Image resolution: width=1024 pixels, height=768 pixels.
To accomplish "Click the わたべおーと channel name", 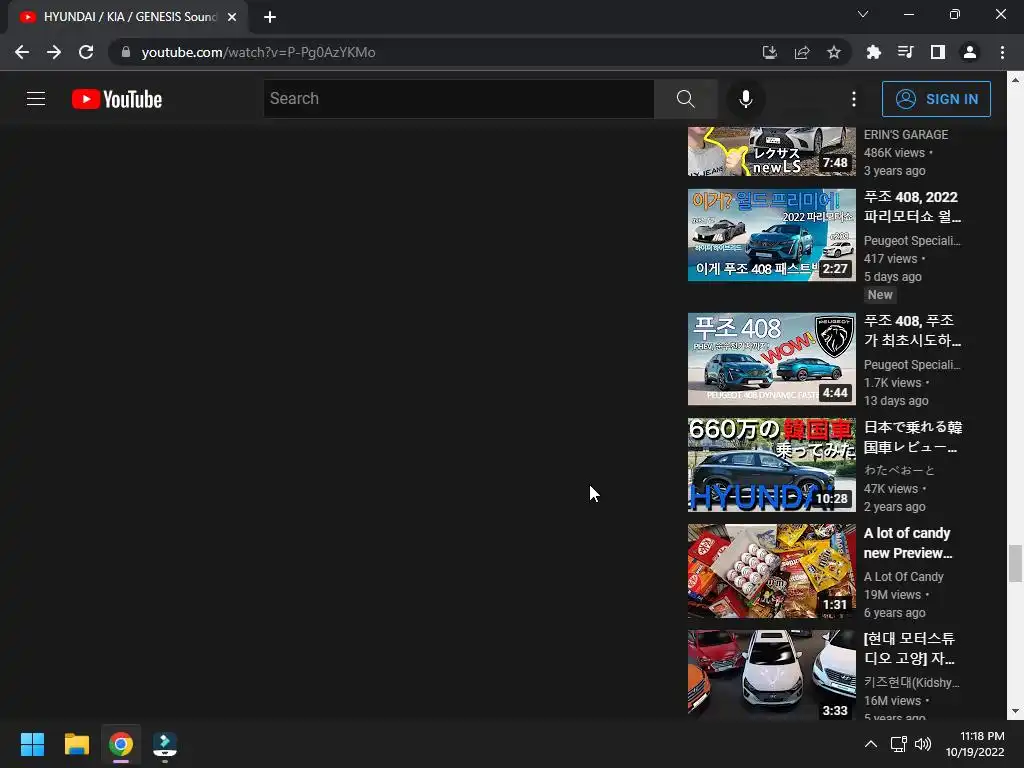I will click(x=899, y=470).
